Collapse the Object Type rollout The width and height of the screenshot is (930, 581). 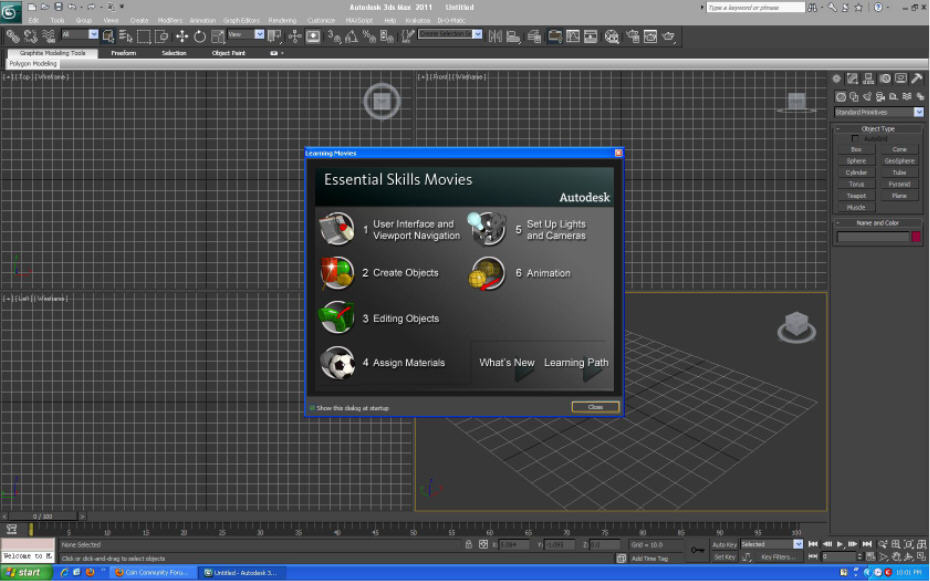[x=878, y=129]
